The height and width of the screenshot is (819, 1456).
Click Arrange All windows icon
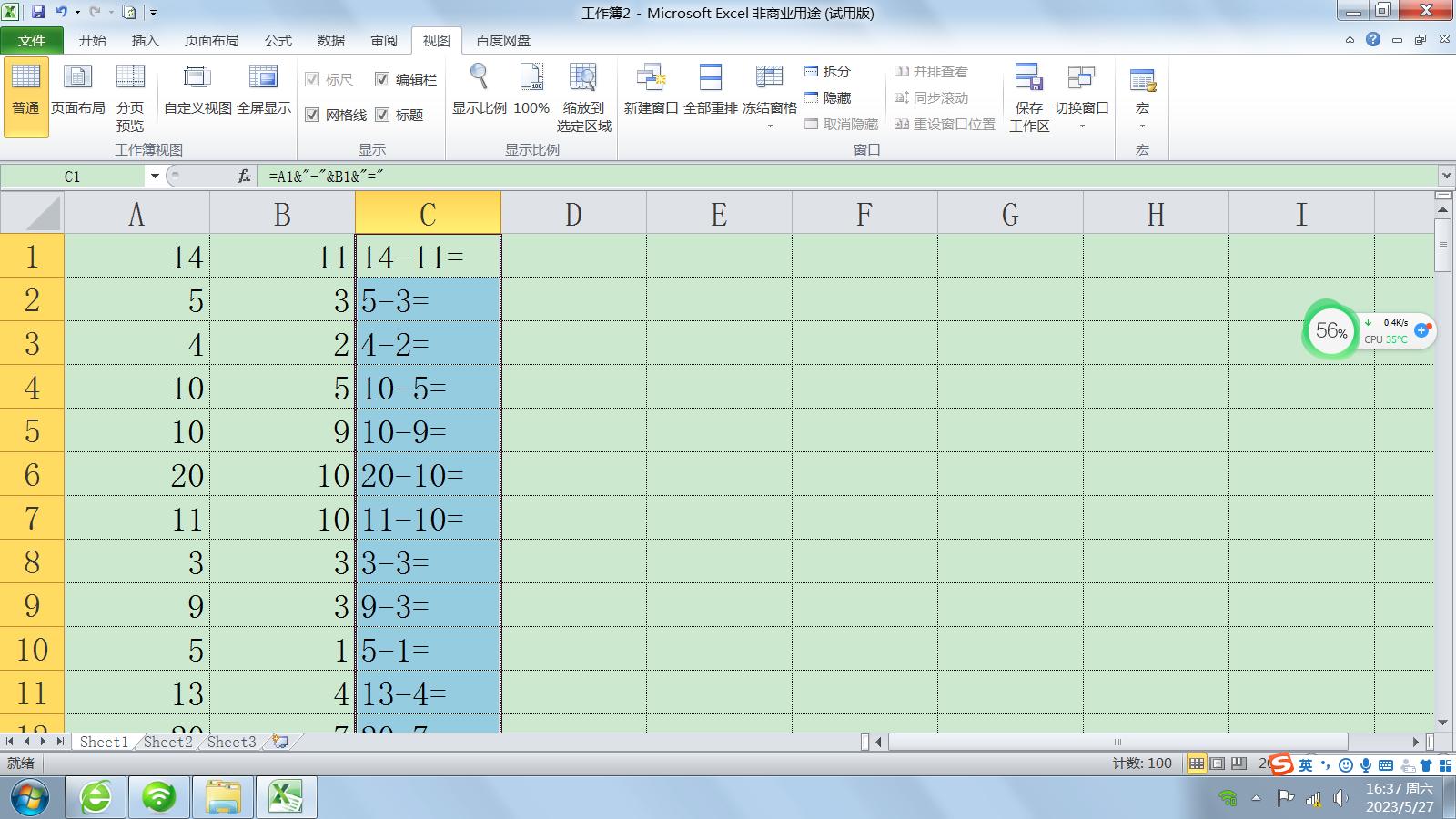710,80
